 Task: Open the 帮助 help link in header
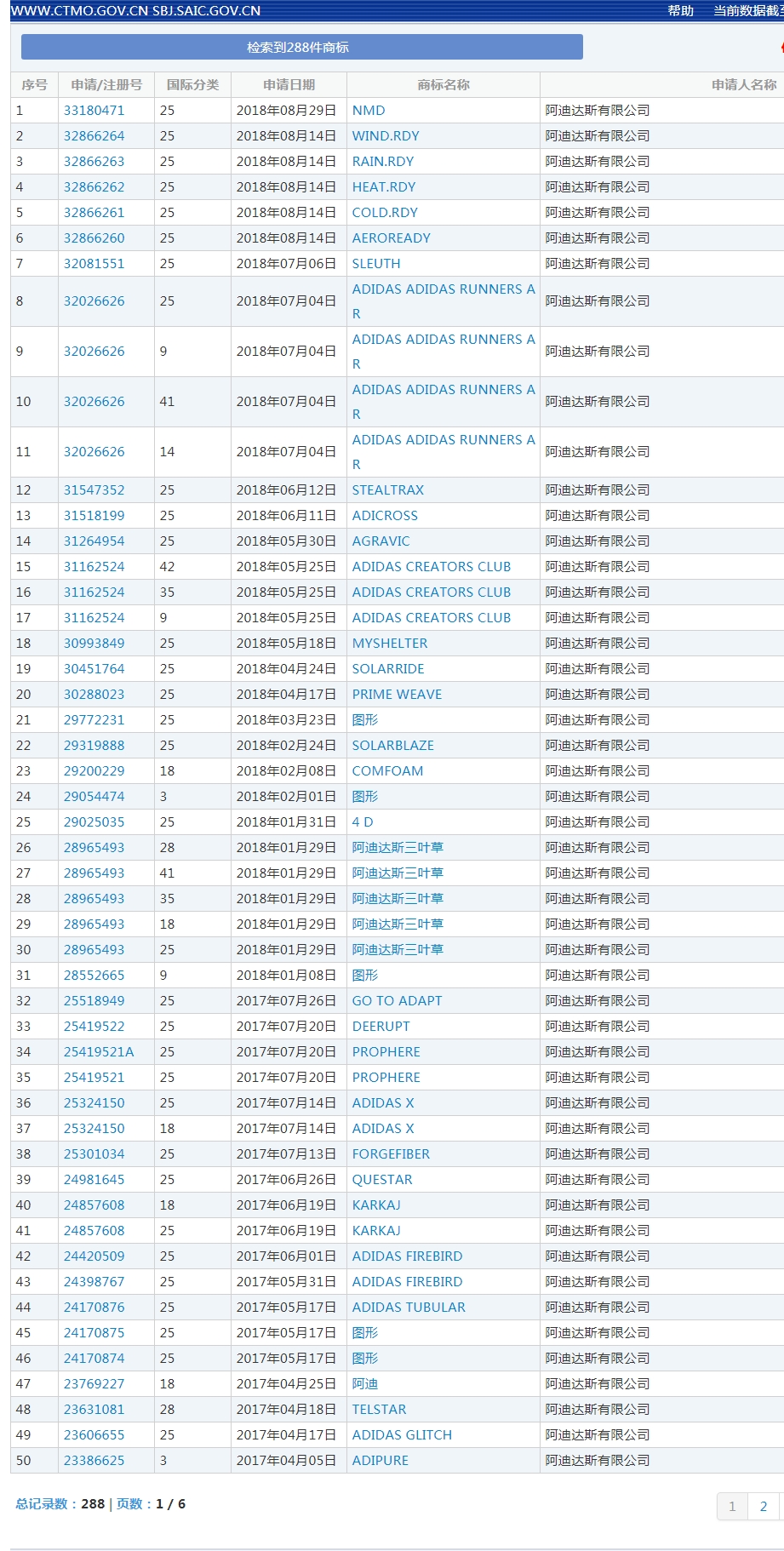pos(680,11)
